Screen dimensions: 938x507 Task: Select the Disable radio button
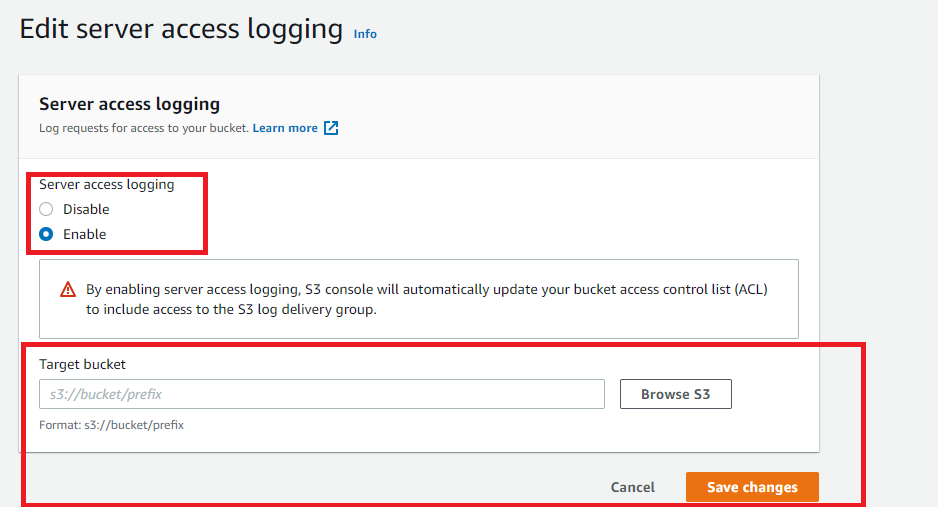(46, 209)
